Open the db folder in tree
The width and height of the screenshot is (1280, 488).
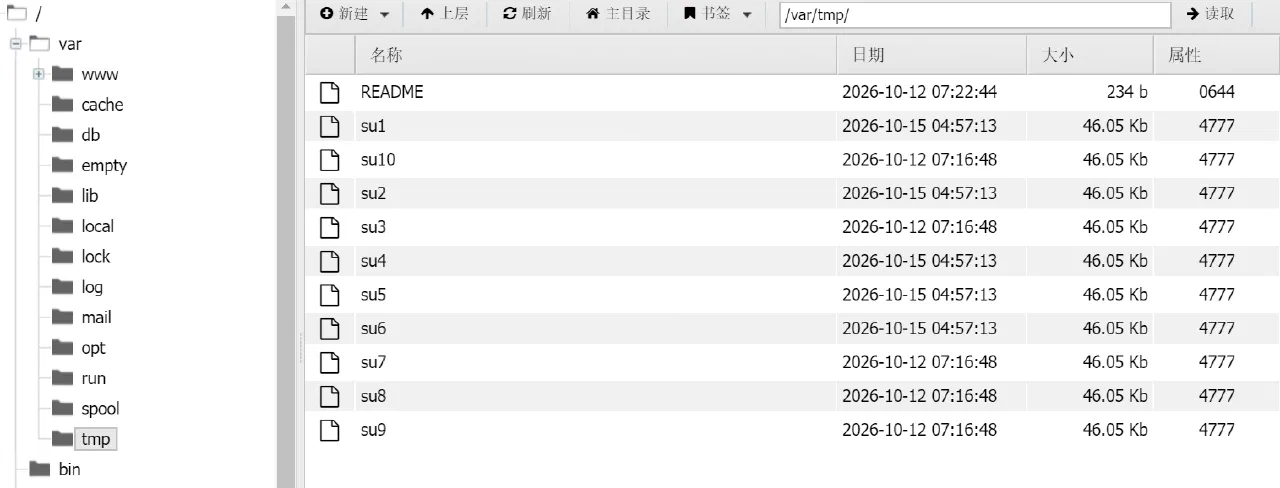(90, 135)
